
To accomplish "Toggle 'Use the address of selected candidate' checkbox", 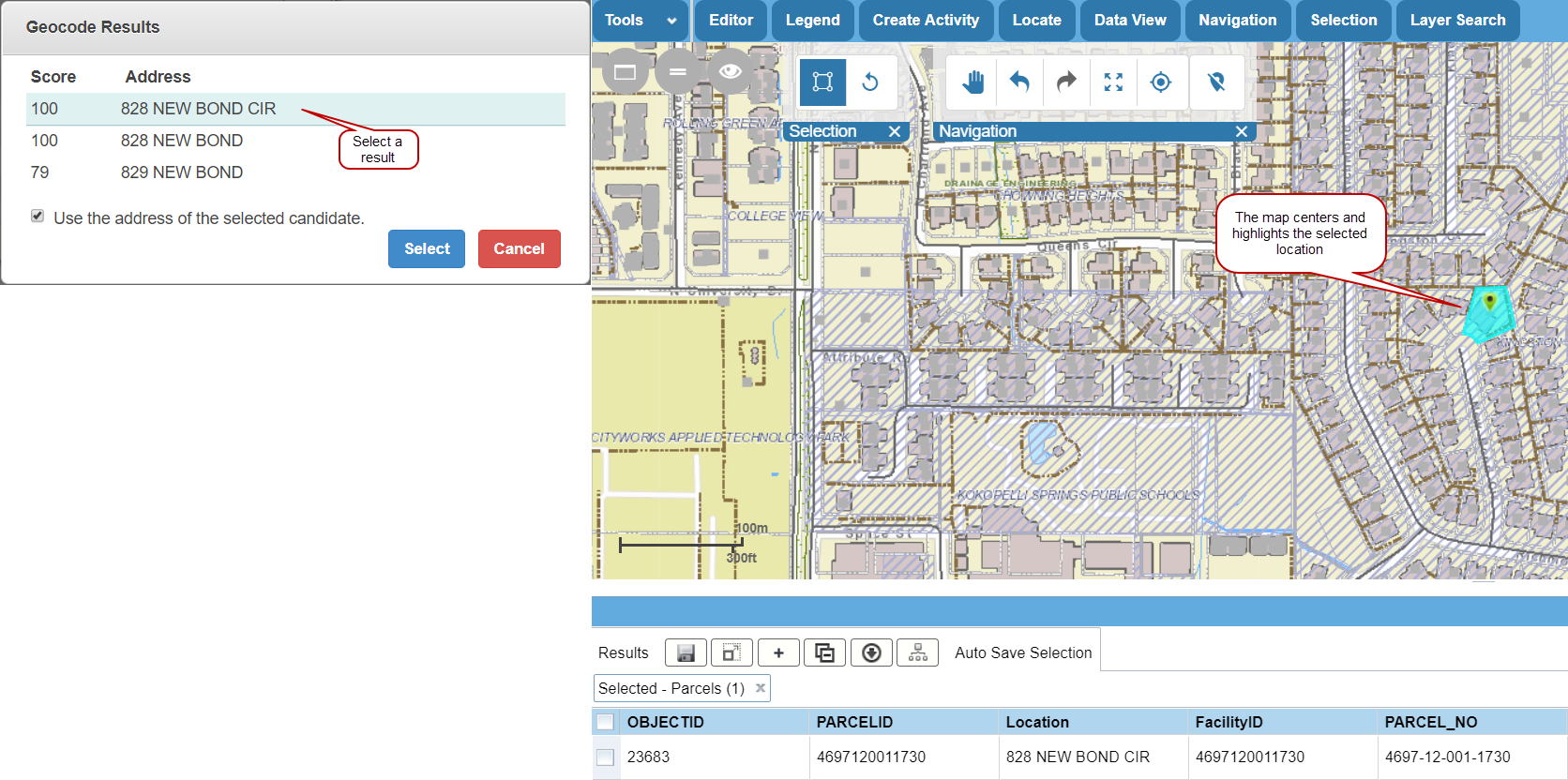I will pos(38,217).
